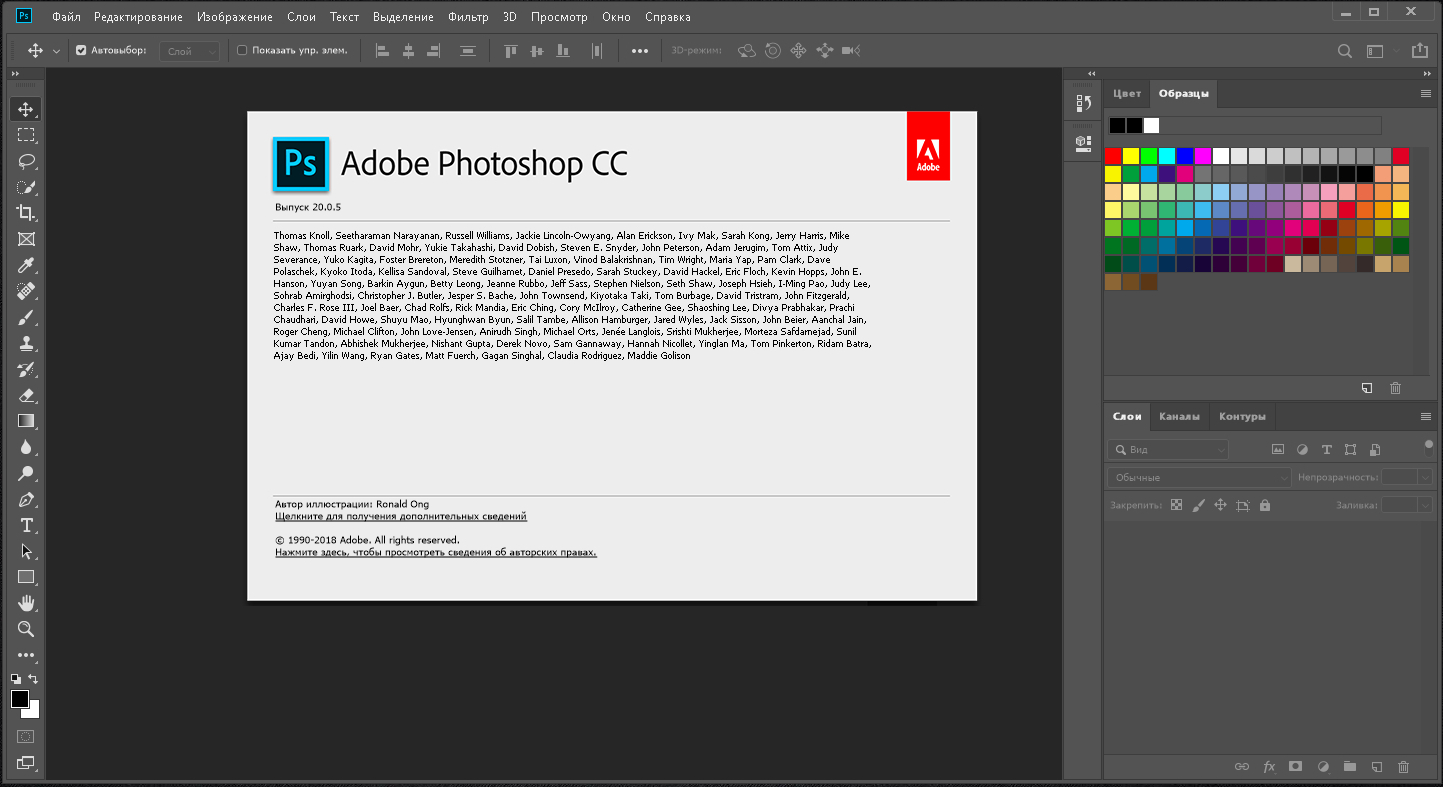The image size is (1443, 787).
Task: Open the Файл menu
Action: point(66,17)
